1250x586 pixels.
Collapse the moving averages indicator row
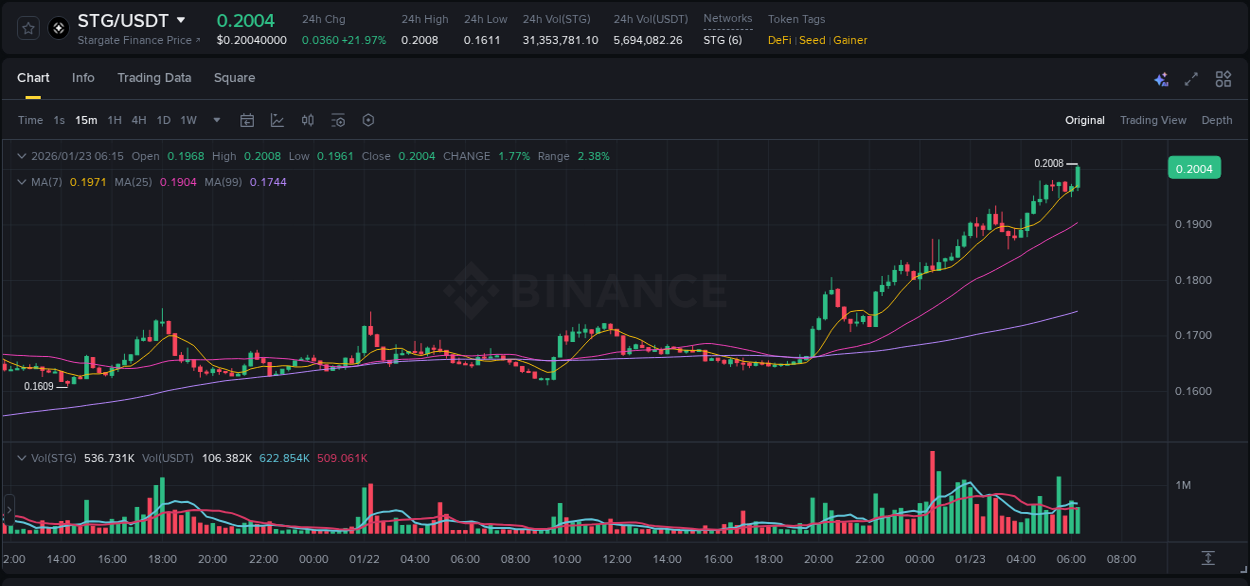click(x=20, y=182)
